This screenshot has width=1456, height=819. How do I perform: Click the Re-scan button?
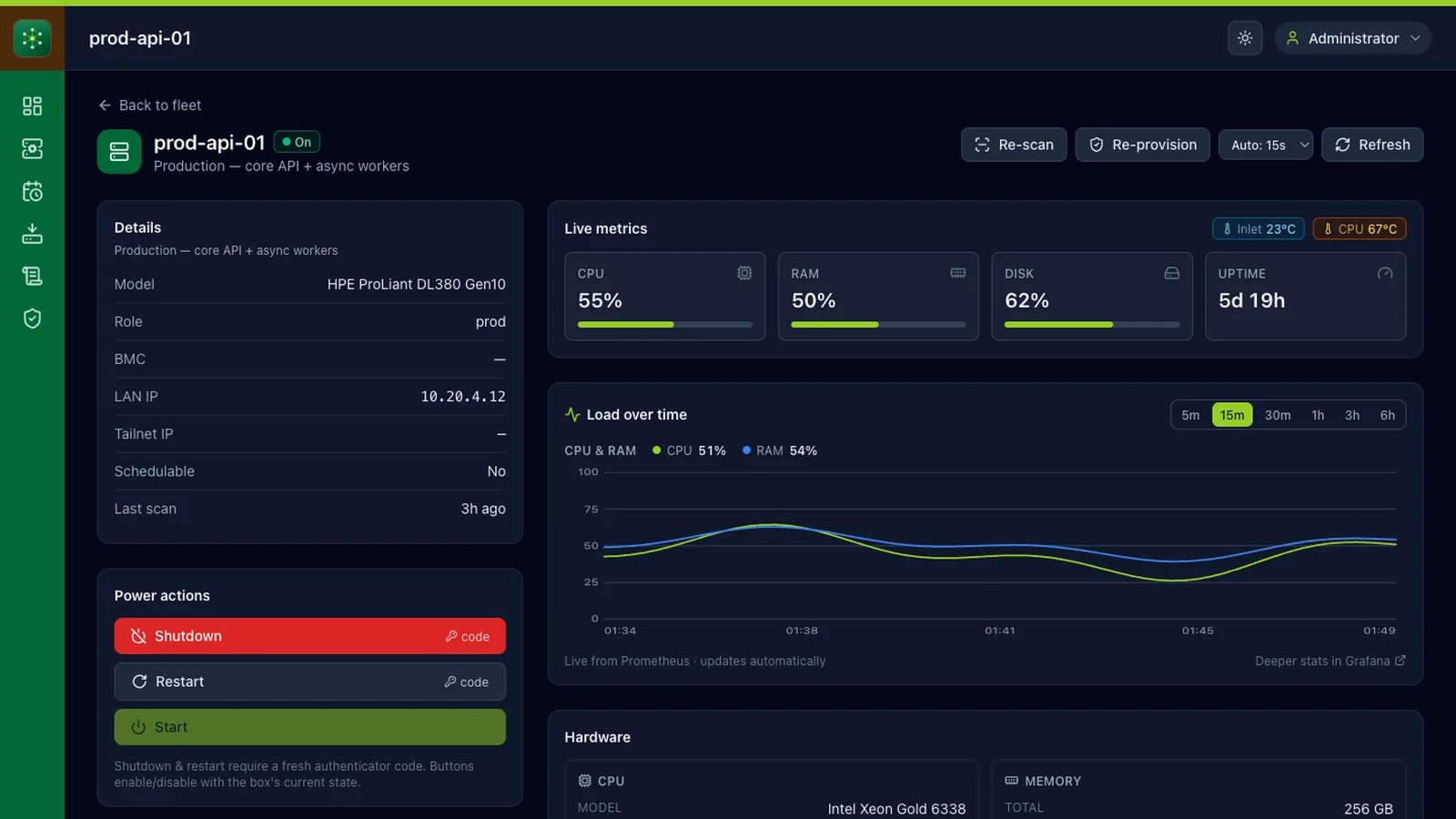[x=1014, y=145]
